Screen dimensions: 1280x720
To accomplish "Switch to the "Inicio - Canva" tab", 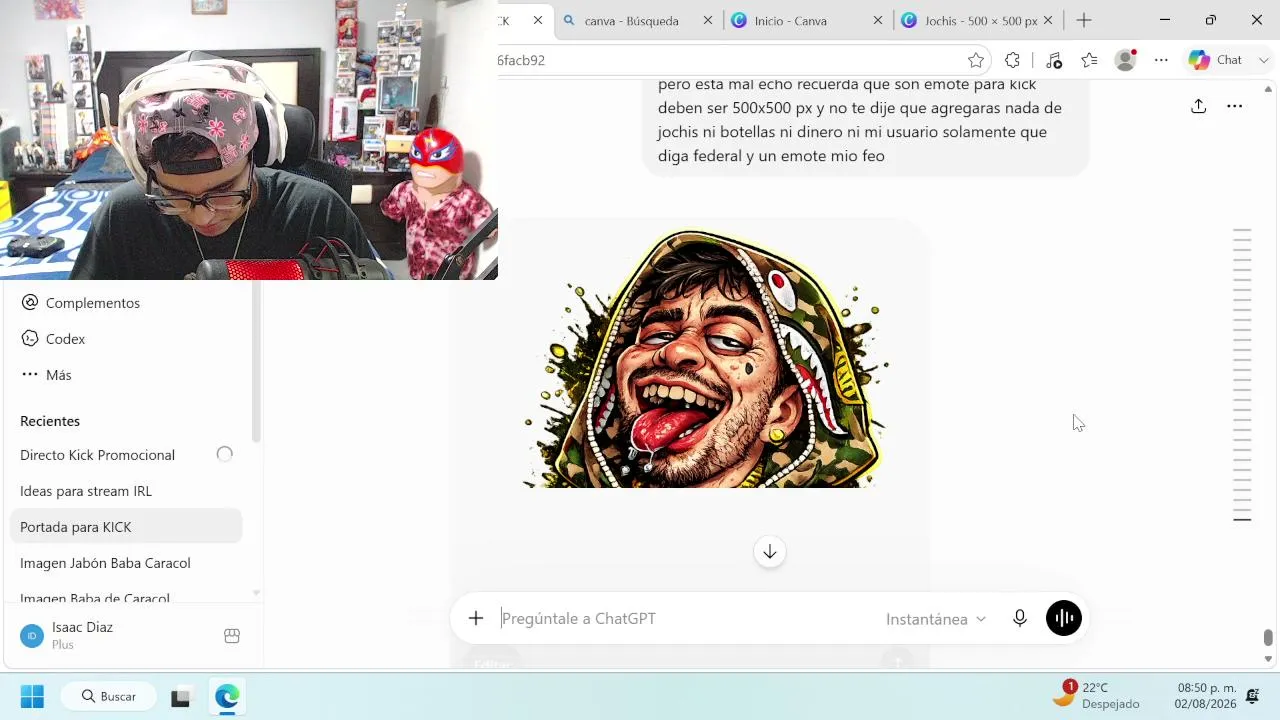I will pyautogui.click(x=808, y=20).
